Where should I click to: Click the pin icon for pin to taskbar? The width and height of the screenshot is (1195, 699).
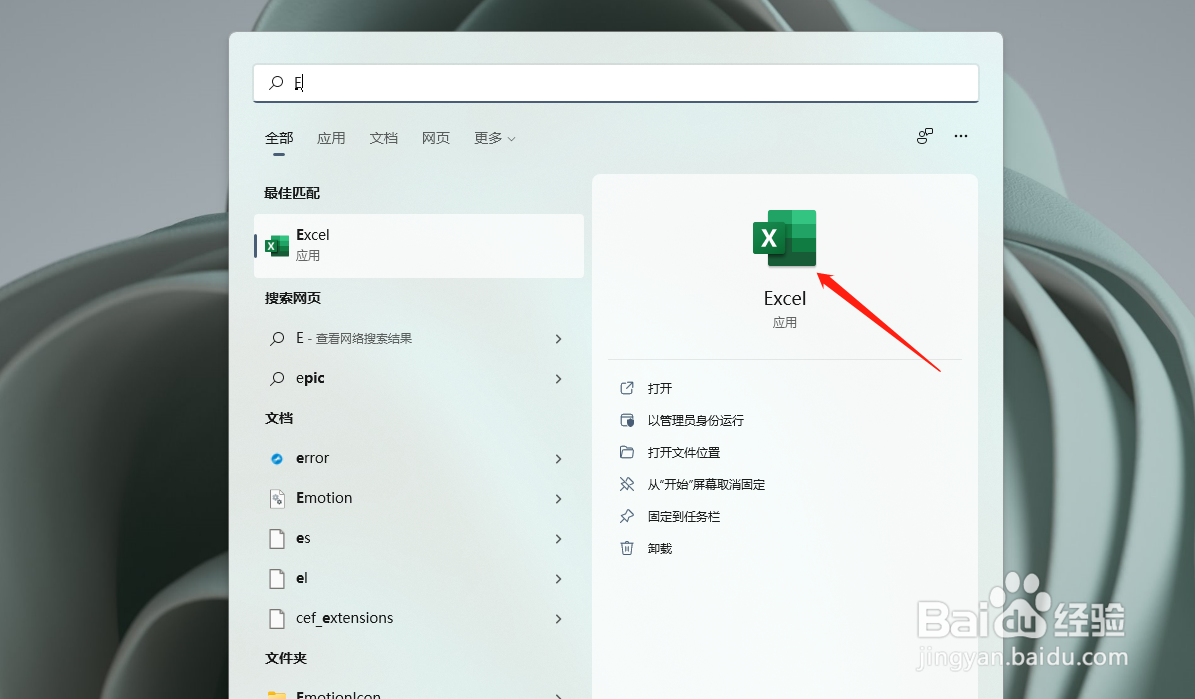point(626,516)
